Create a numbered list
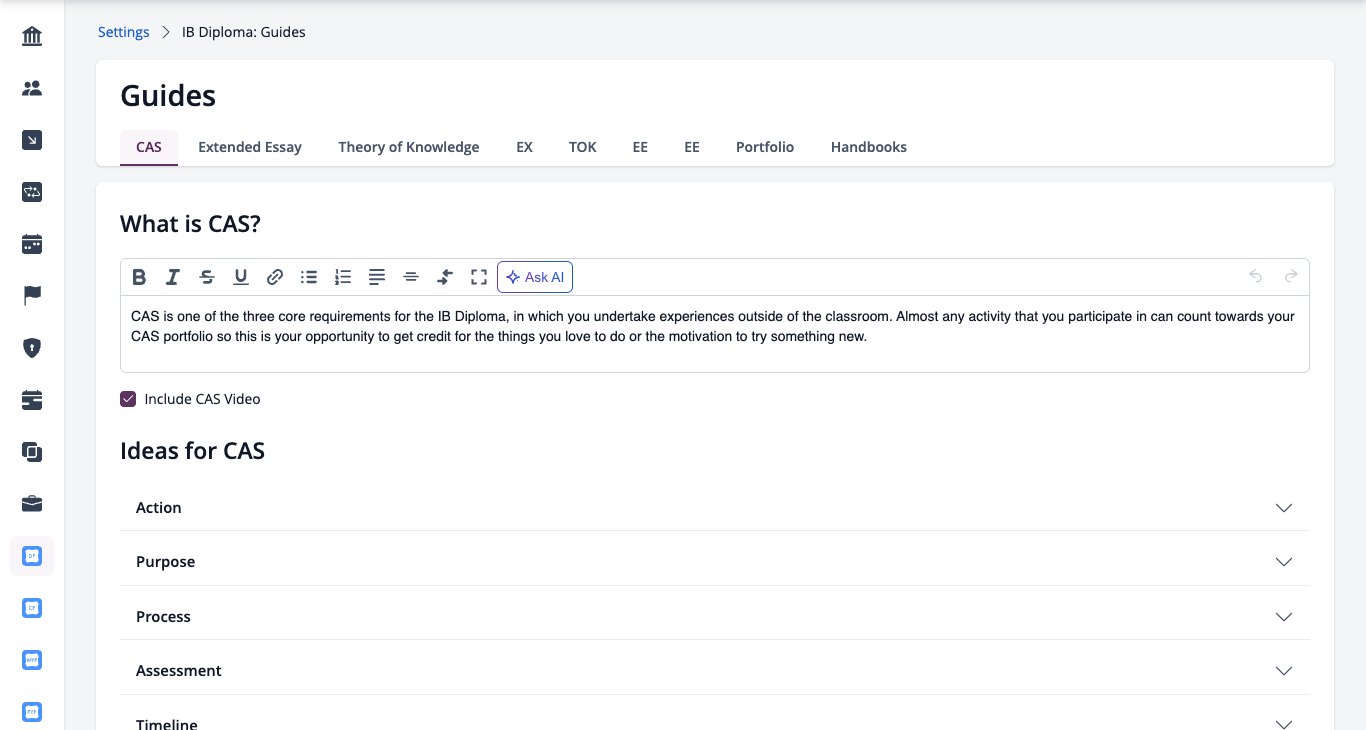 (x=343, y=277)
